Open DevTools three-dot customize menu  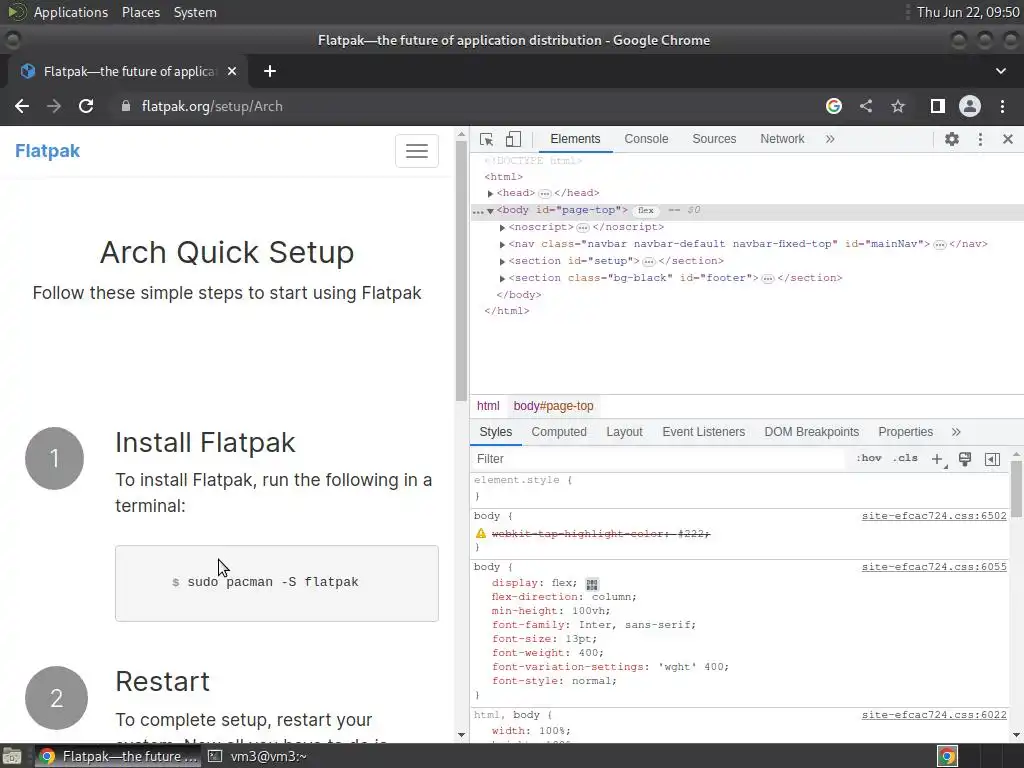click(x=980, y=139)
